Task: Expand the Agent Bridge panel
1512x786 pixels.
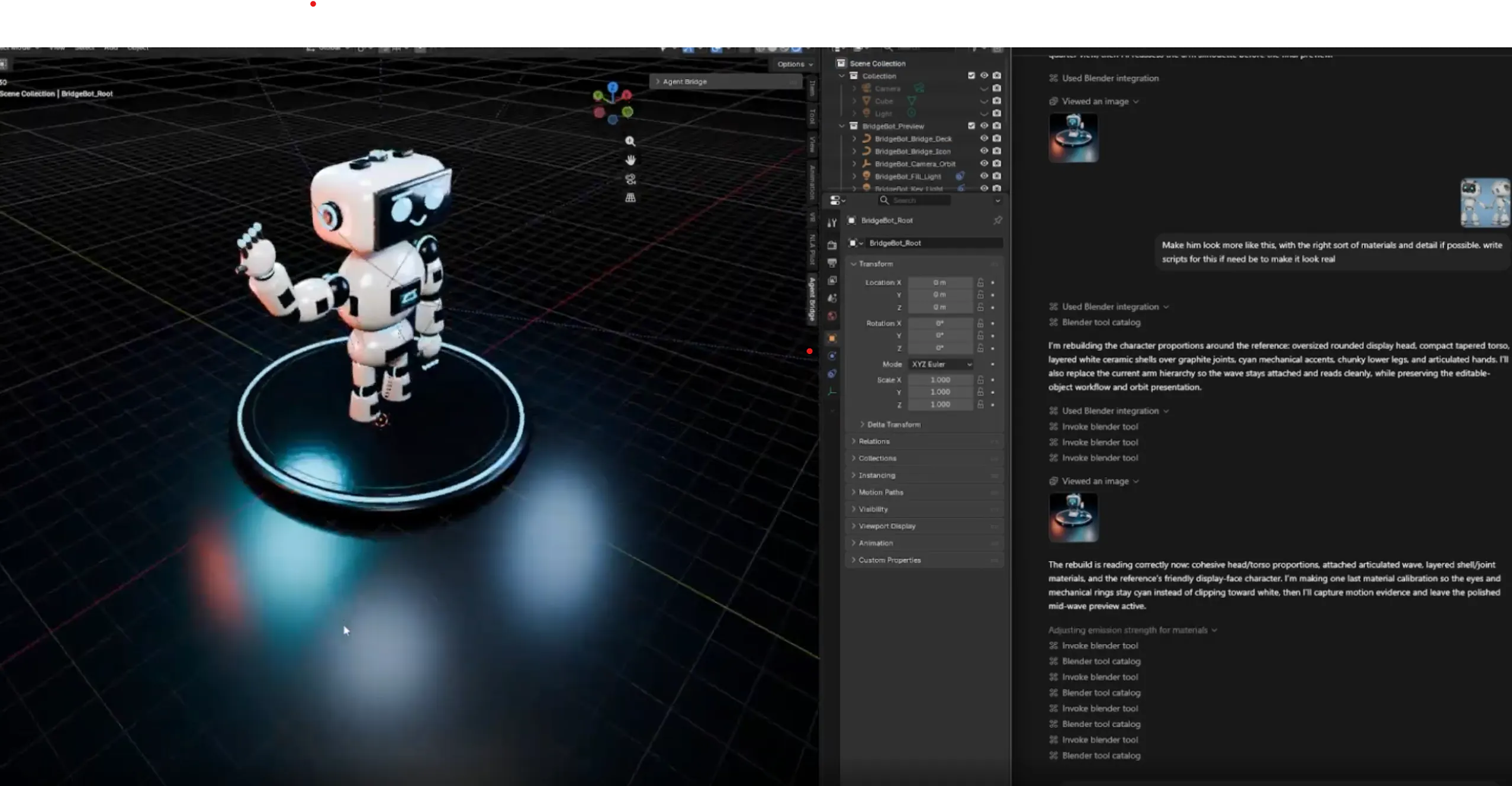Action: point(726,82)
